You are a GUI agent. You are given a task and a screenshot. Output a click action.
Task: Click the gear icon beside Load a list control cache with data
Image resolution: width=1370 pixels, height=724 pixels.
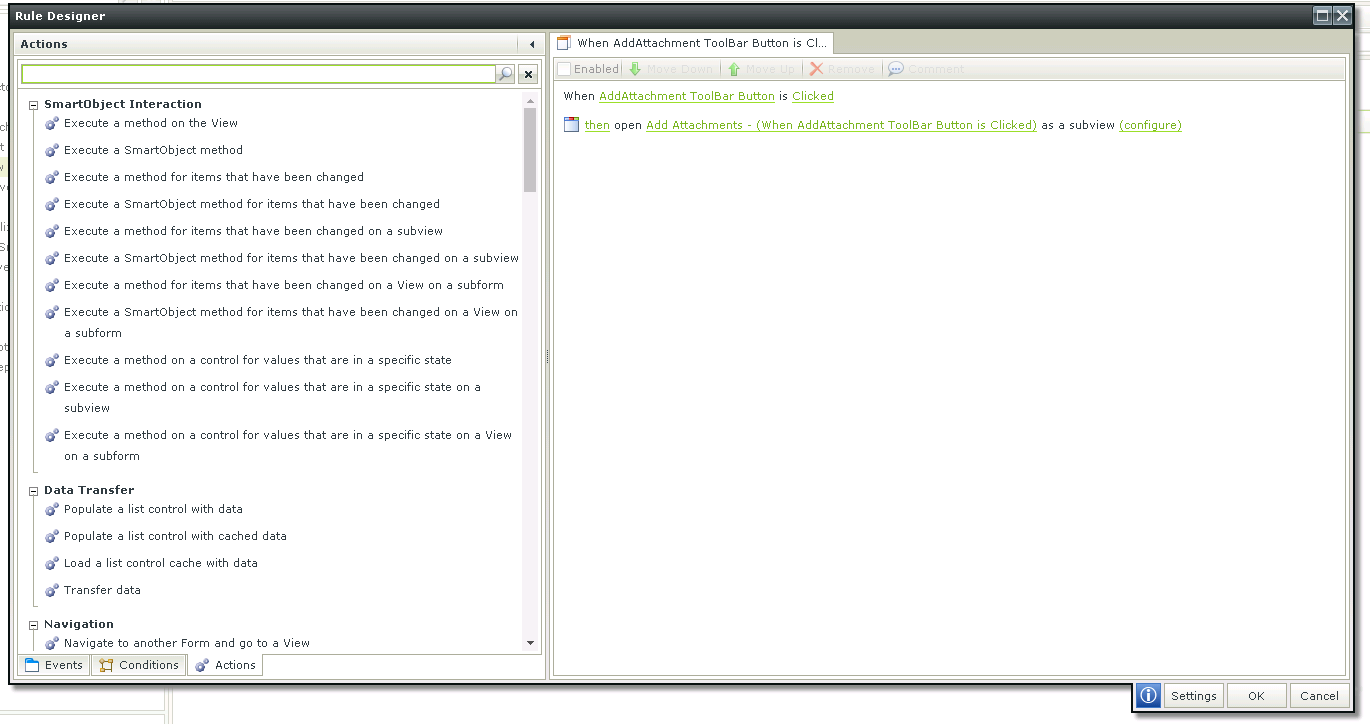point(52,563)
